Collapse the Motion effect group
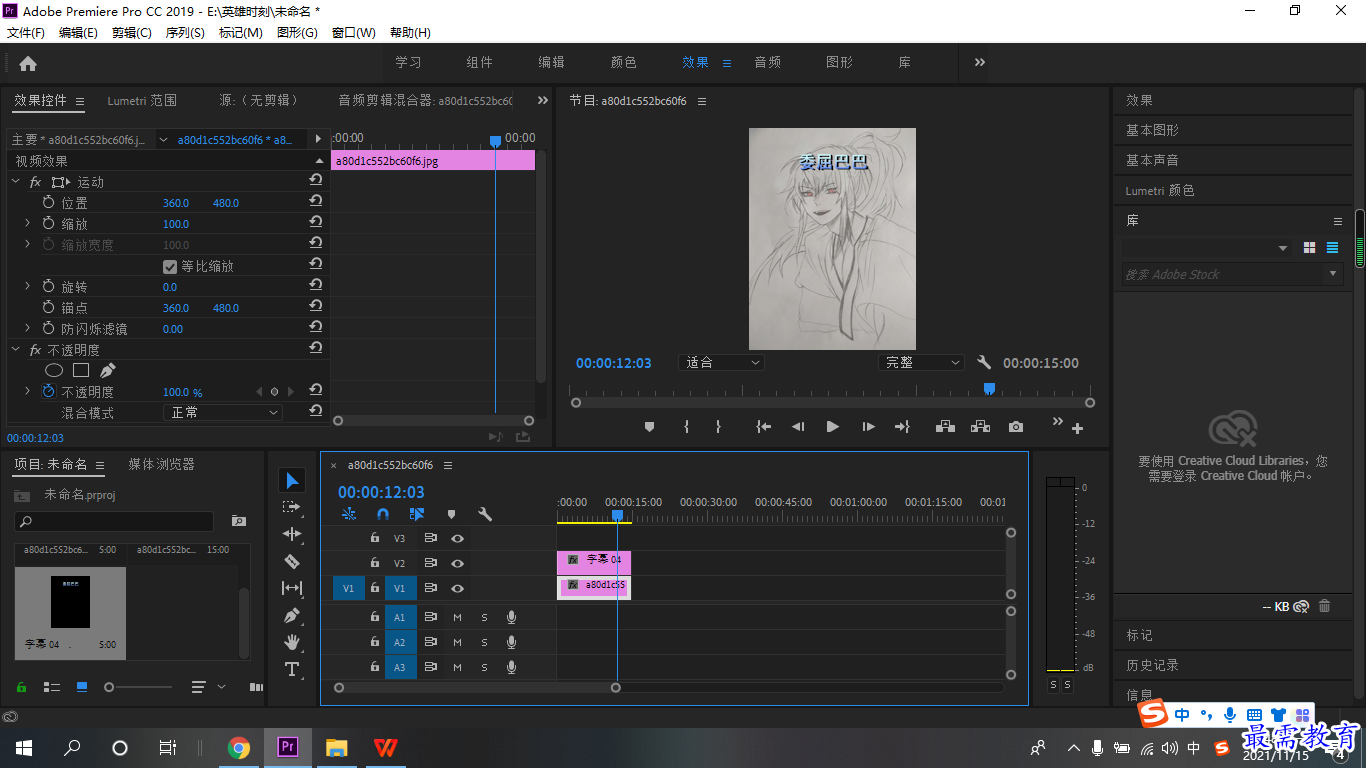The width and height of the screenshot is (1366, 768). pos(15,182)
